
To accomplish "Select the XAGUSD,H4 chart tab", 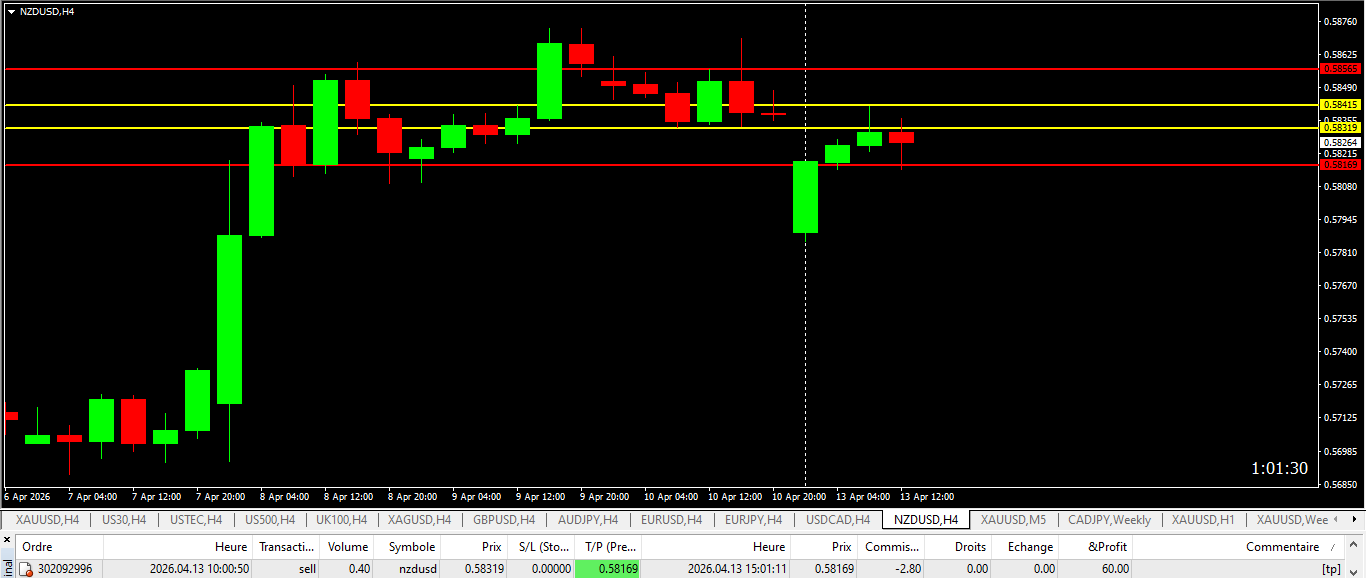I will pos(419,520).
